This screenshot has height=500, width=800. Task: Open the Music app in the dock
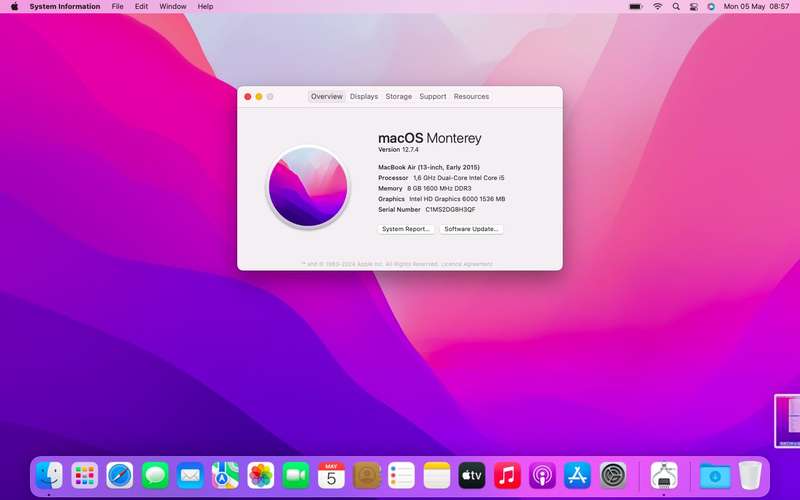coord(507,476)
